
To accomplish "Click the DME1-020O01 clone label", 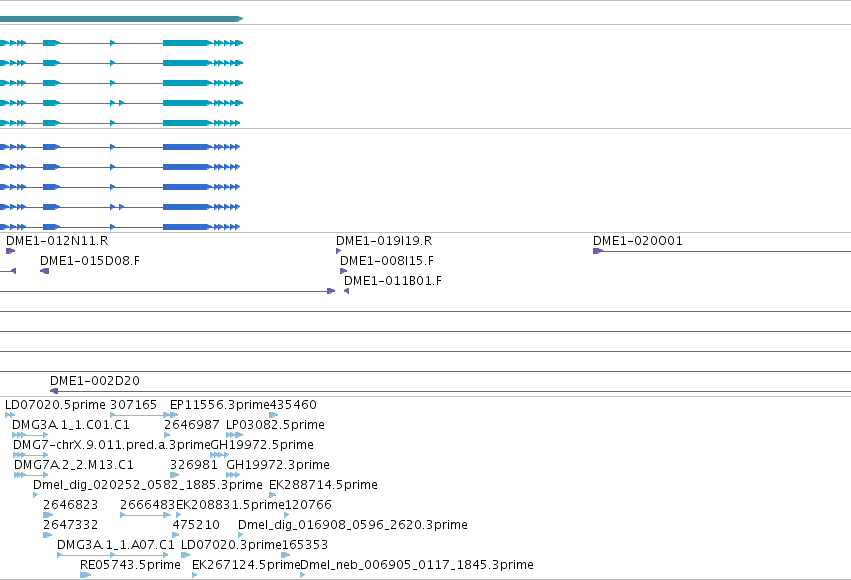I will (x=638, y=241).
